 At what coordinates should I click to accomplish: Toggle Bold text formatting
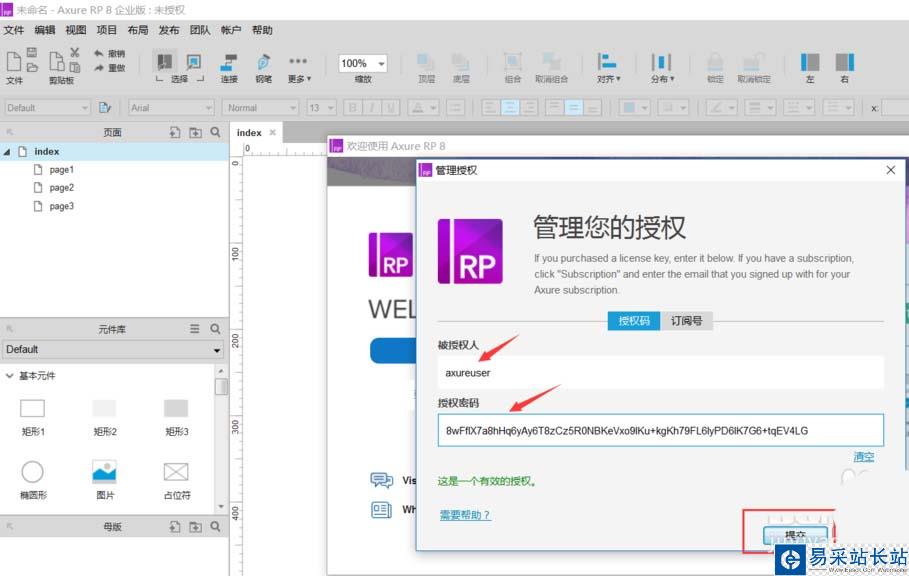tap(352, 108)
